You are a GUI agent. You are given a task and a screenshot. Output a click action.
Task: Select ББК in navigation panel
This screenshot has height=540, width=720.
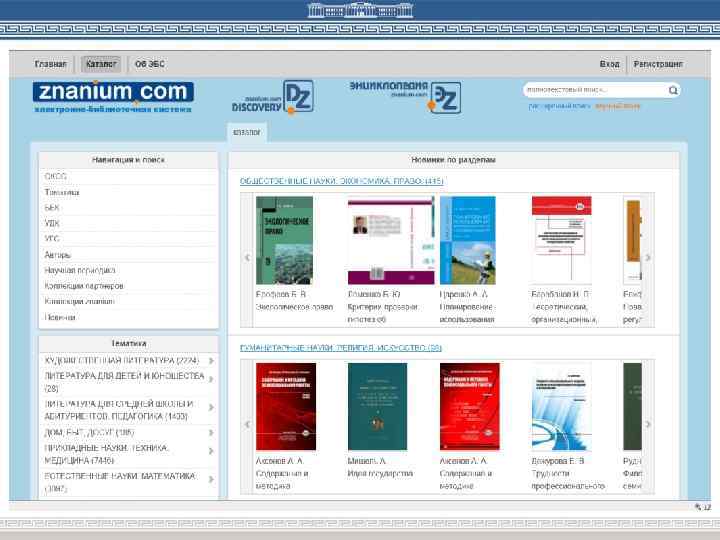52,208
